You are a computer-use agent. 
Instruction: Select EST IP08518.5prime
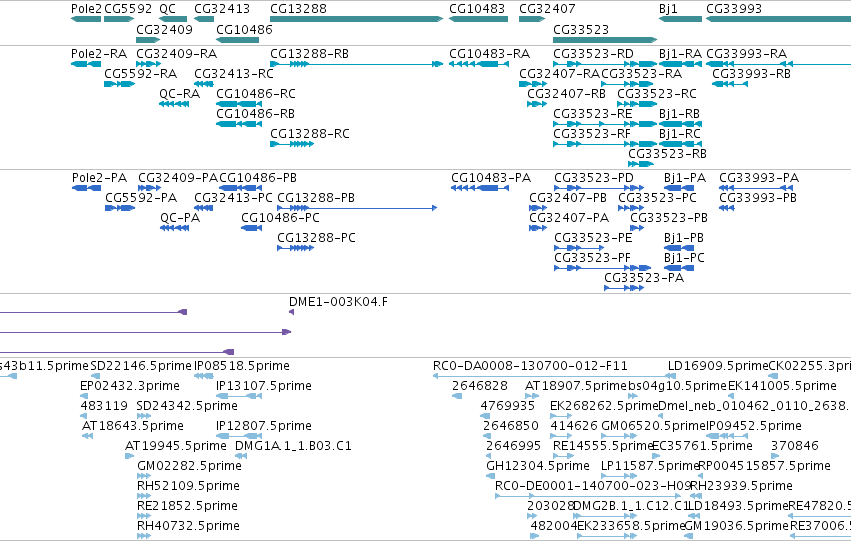click(204, 376)
